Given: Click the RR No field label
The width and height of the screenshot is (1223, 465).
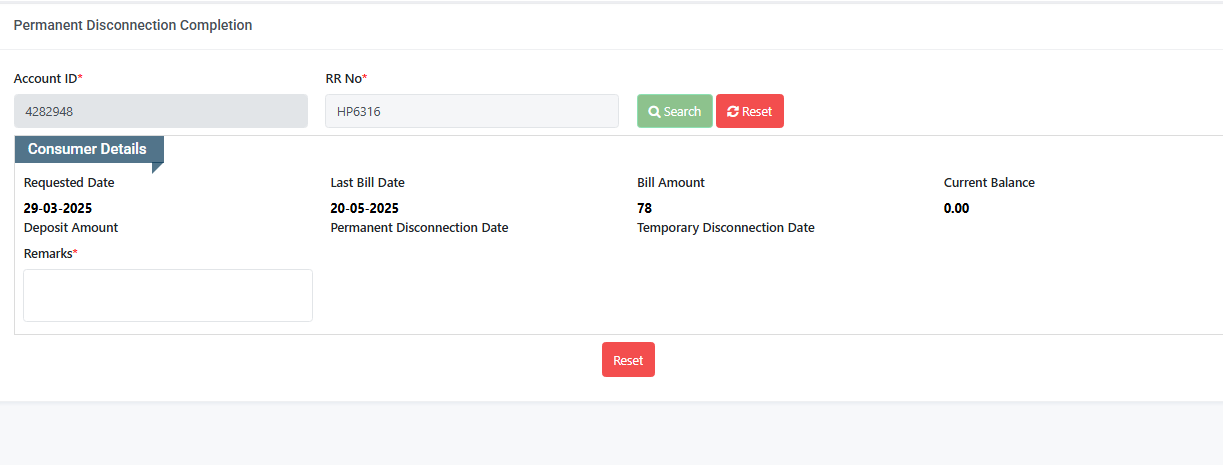Looking at the screenshot, I should [x=347, y=78].
